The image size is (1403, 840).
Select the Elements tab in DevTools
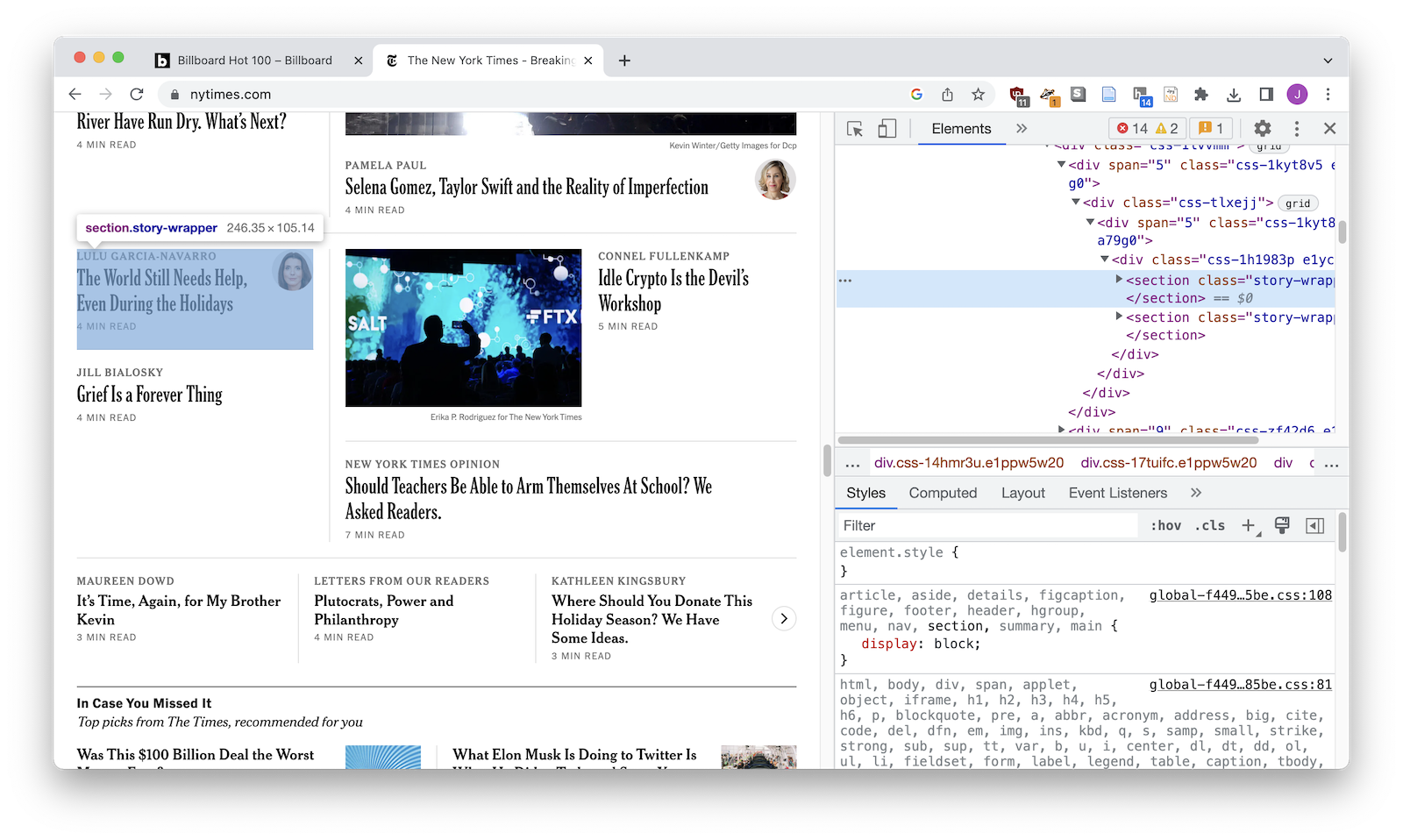coord(961,129)
